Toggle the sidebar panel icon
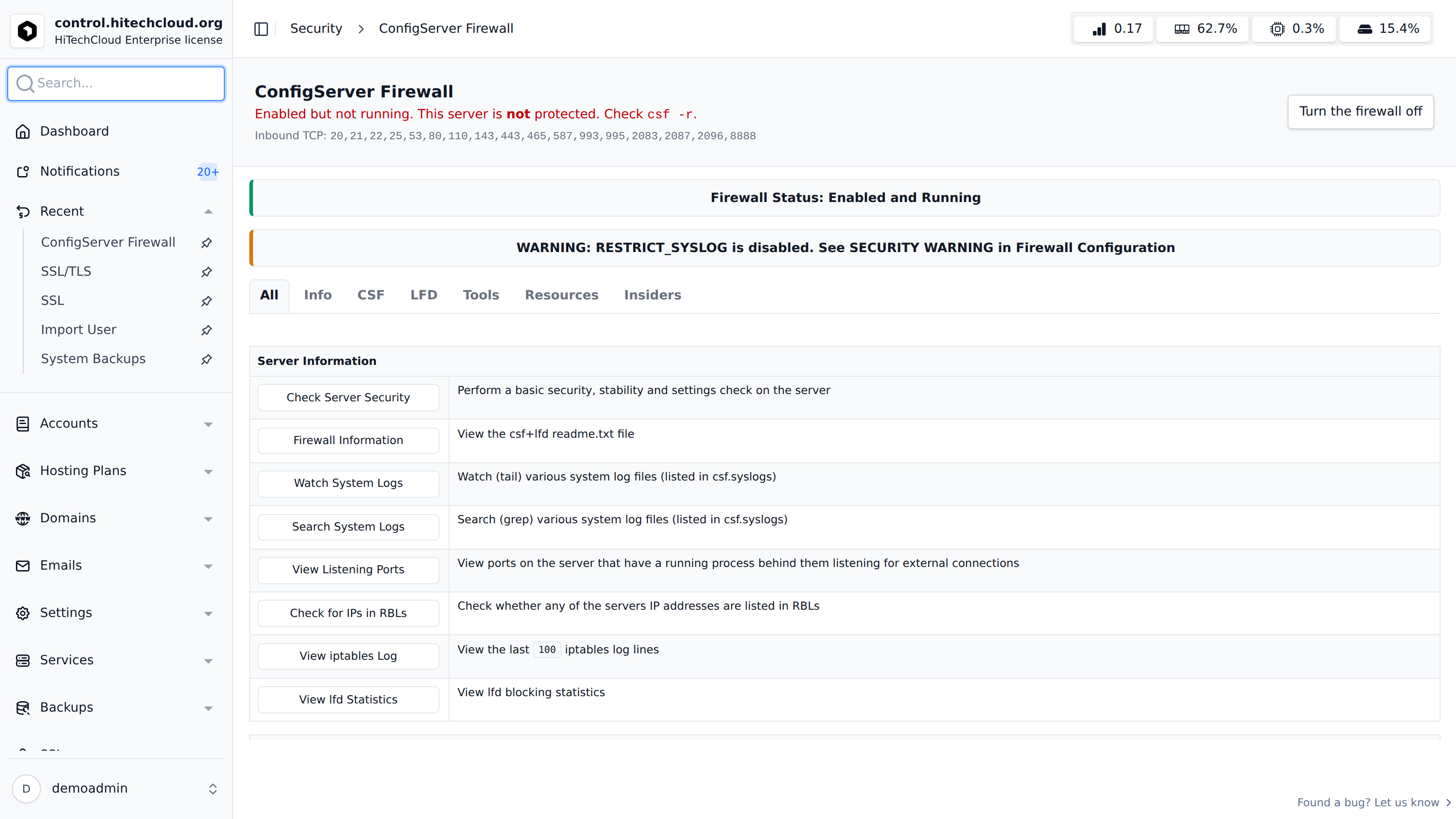Screen dimensions: 1456x819 [x=261, y=29]
